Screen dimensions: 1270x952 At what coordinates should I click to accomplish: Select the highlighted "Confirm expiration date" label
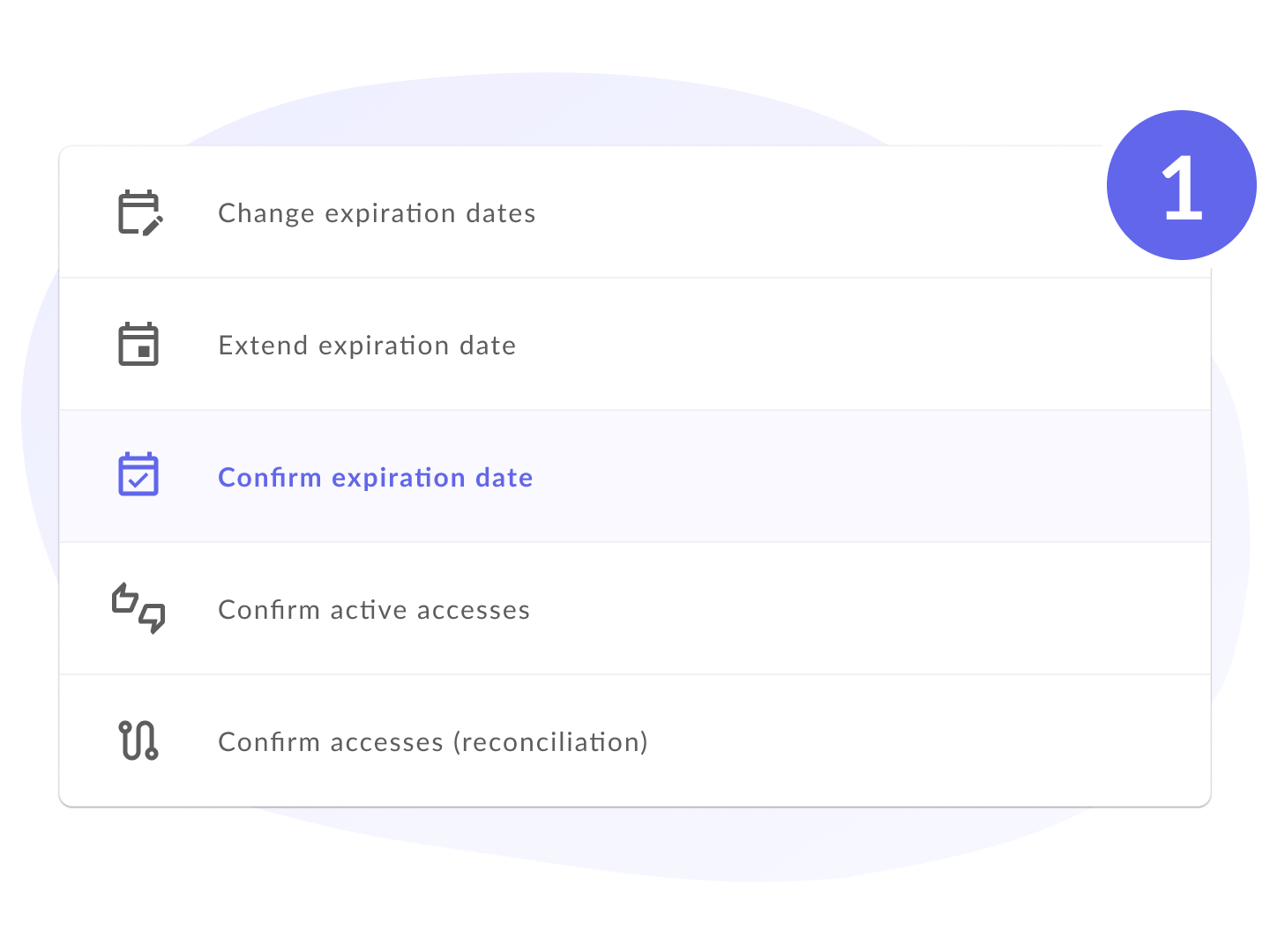[375, 478]
